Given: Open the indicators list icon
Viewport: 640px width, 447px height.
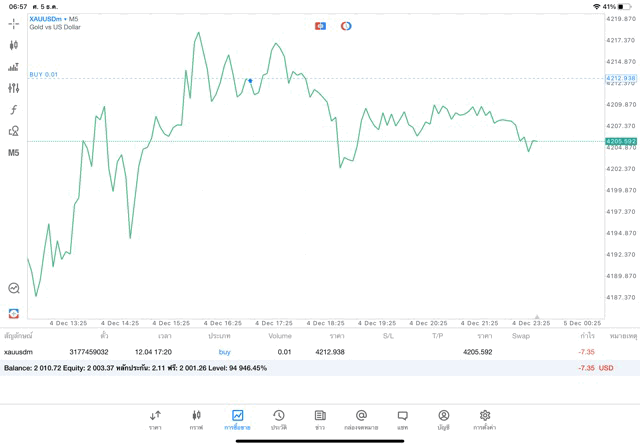Looking at the screenshot, I should tap(14, 67).
